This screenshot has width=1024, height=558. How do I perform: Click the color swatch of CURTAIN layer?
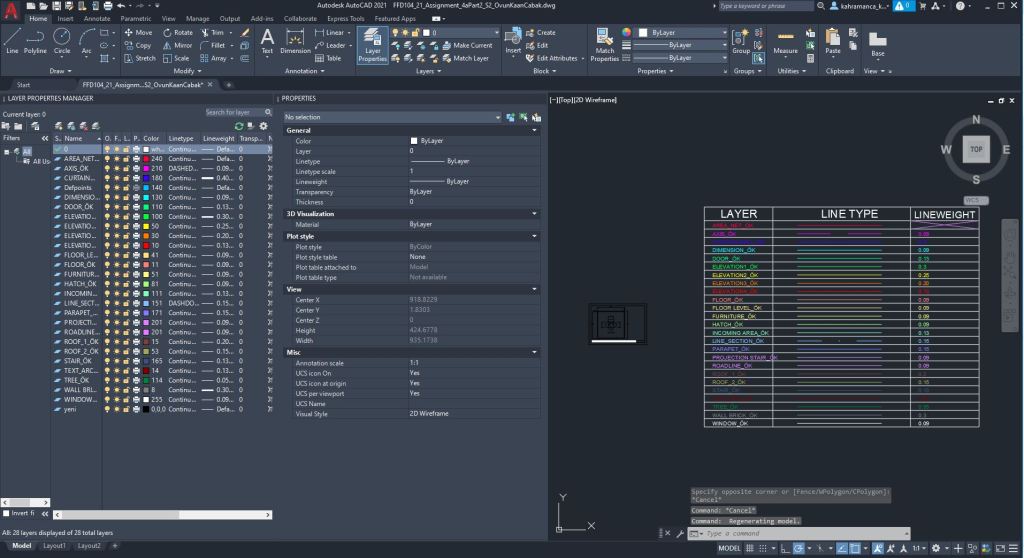pos(146,178)
